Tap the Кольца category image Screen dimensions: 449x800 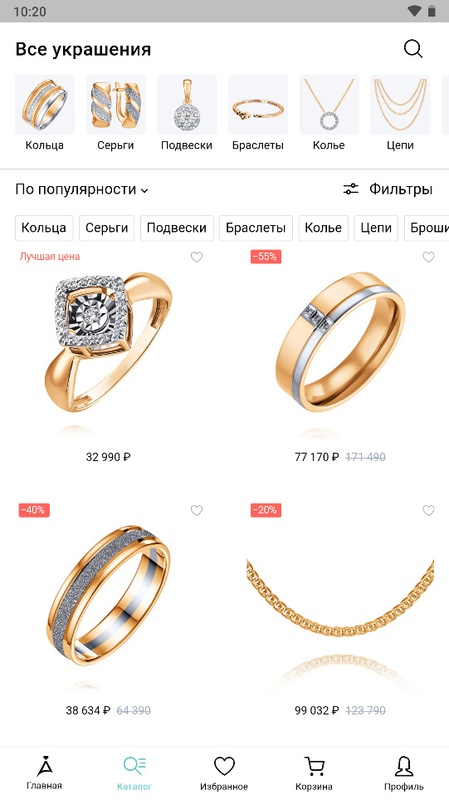[x=45, y=105]
